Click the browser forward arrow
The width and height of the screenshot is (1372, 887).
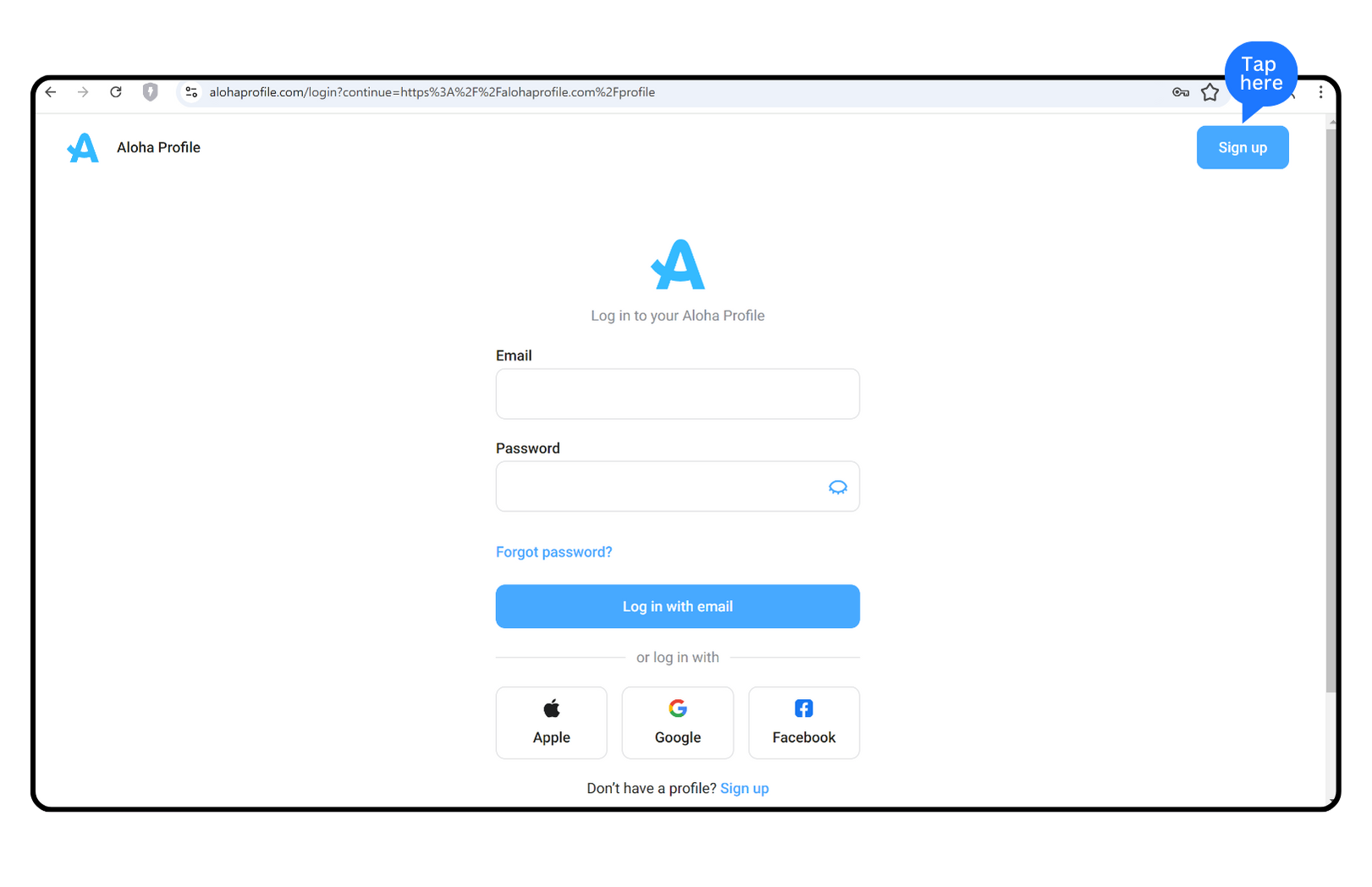click(83, 92)
